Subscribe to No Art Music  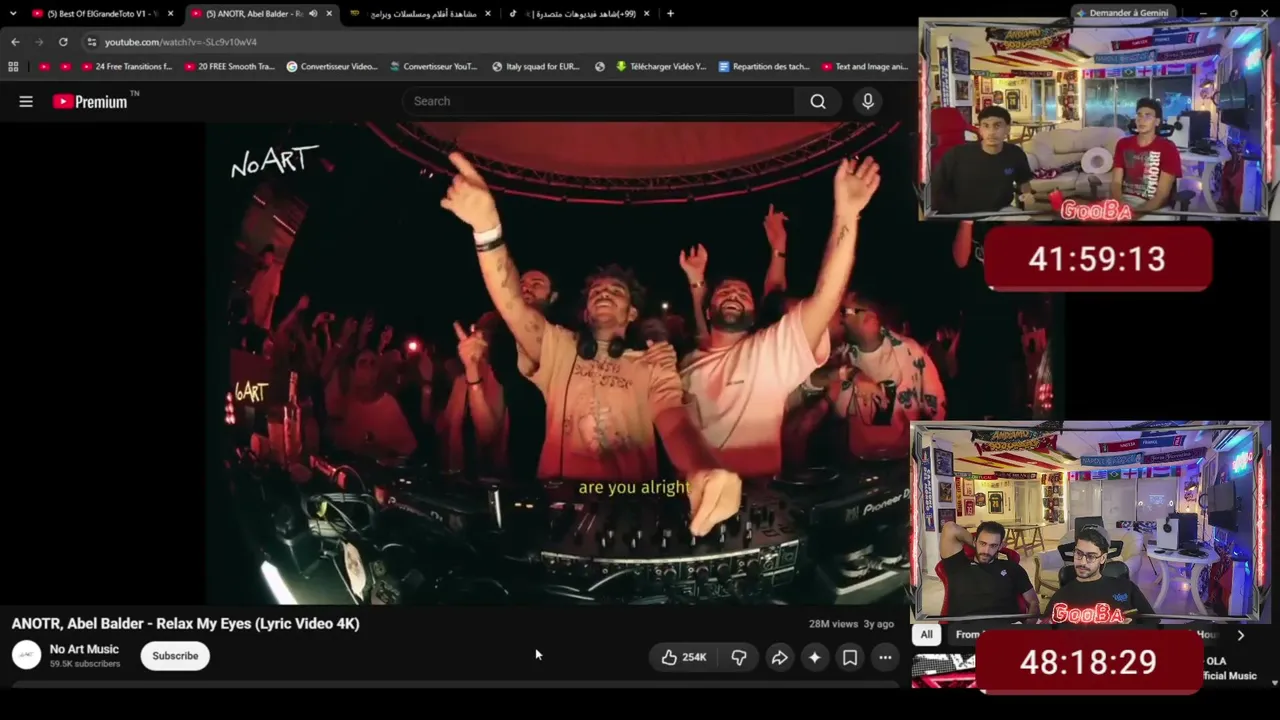point(175,656)
